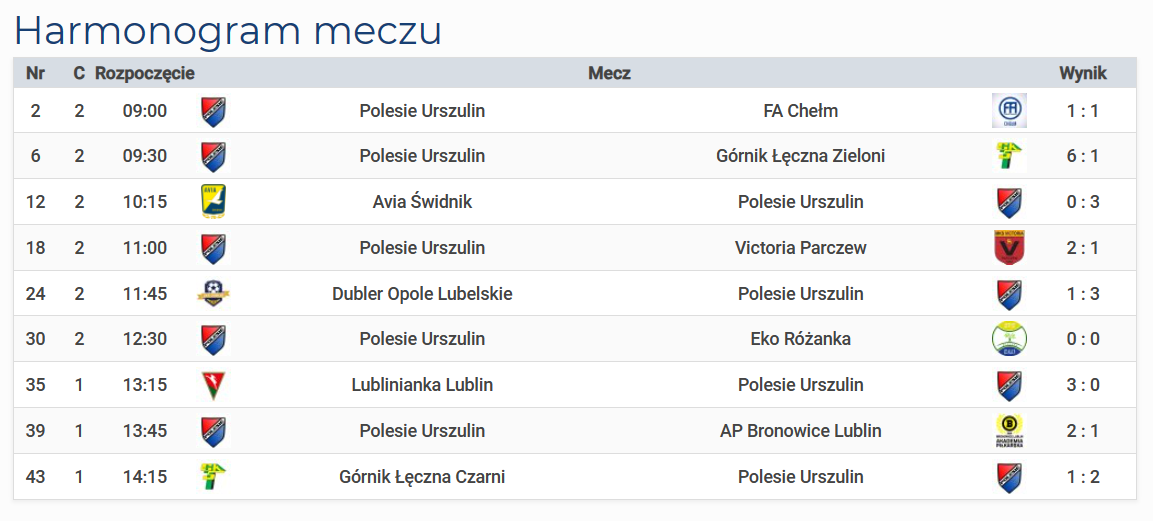
Task: Click the FA Chełm club logo
Action: (x=1009, y=111)
